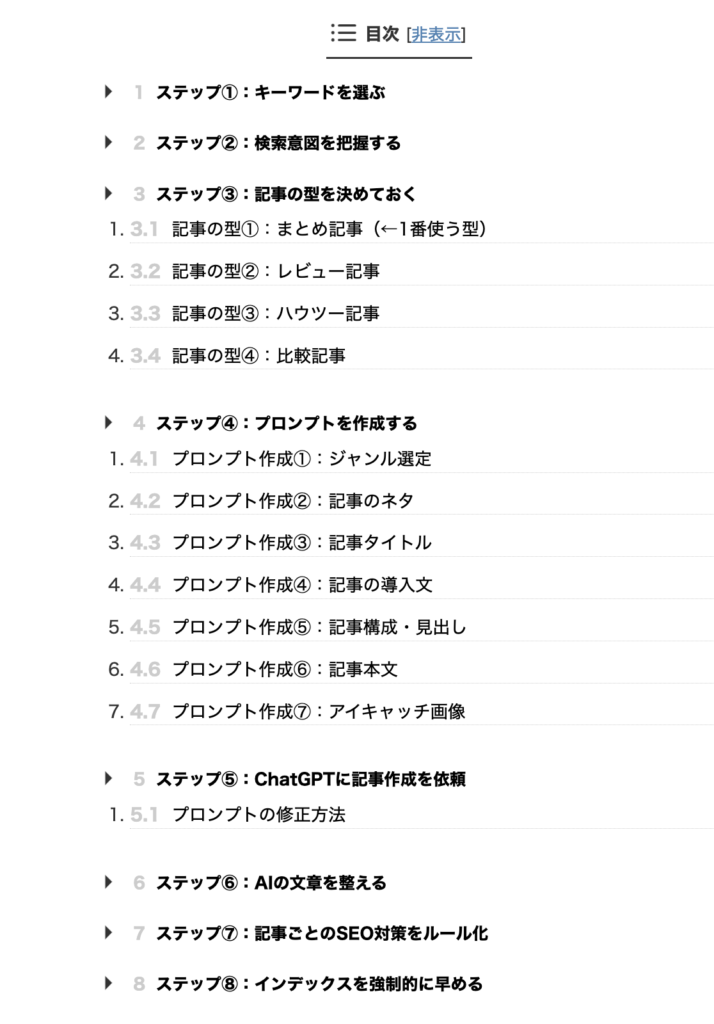This screenshot has width=714, height=1024.
Task: Click the triangle beside ステップ①：キーワードを選ぶ
Action: pos(108,91)
